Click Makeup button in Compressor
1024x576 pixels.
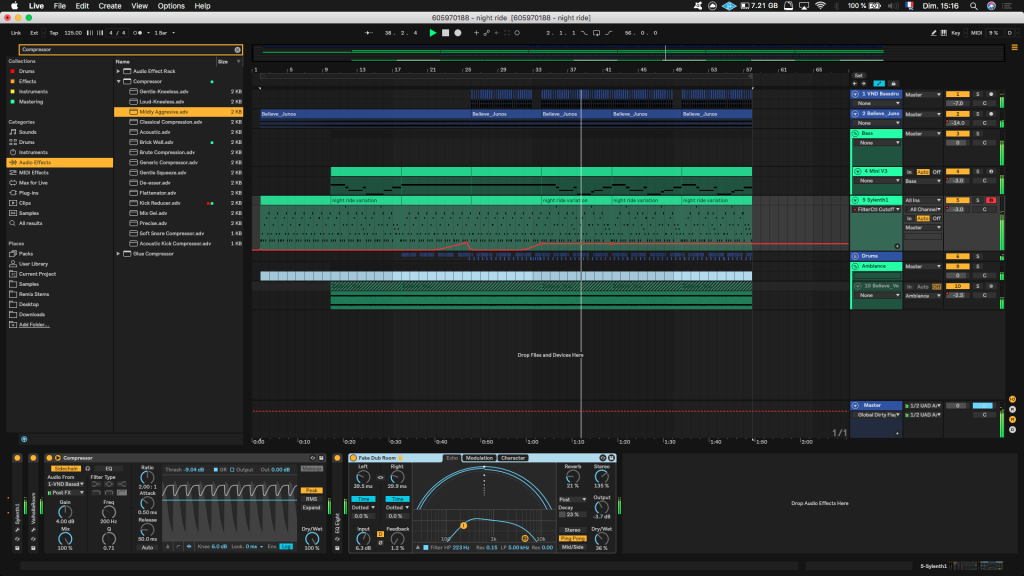coord(312,468)
